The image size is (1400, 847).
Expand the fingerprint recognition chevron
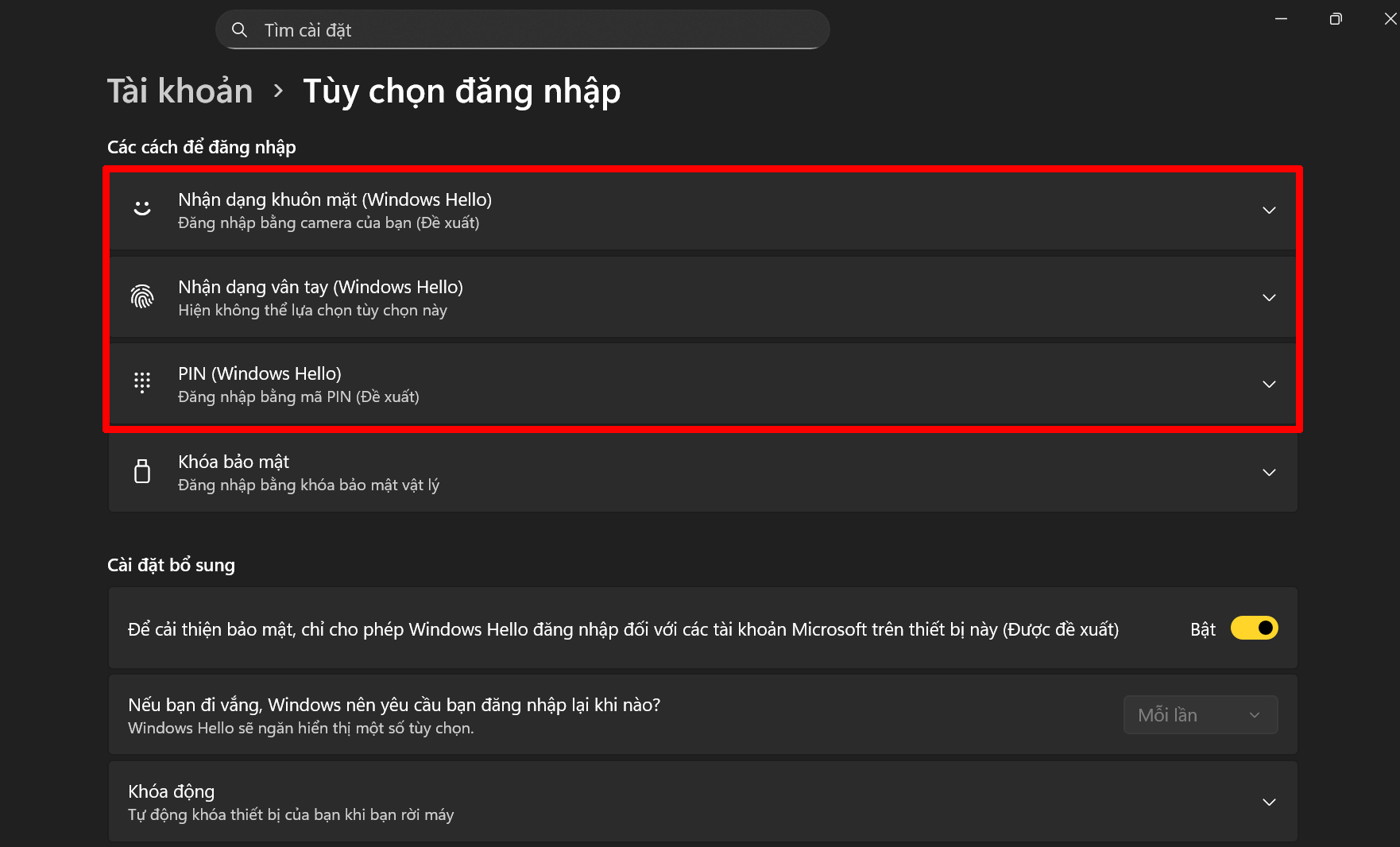1269,298
